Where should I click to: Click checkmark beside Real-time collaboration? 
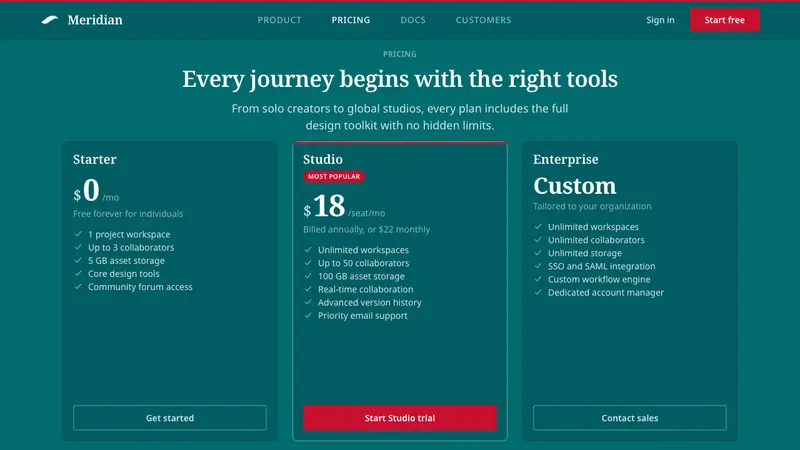coord(308,289)
